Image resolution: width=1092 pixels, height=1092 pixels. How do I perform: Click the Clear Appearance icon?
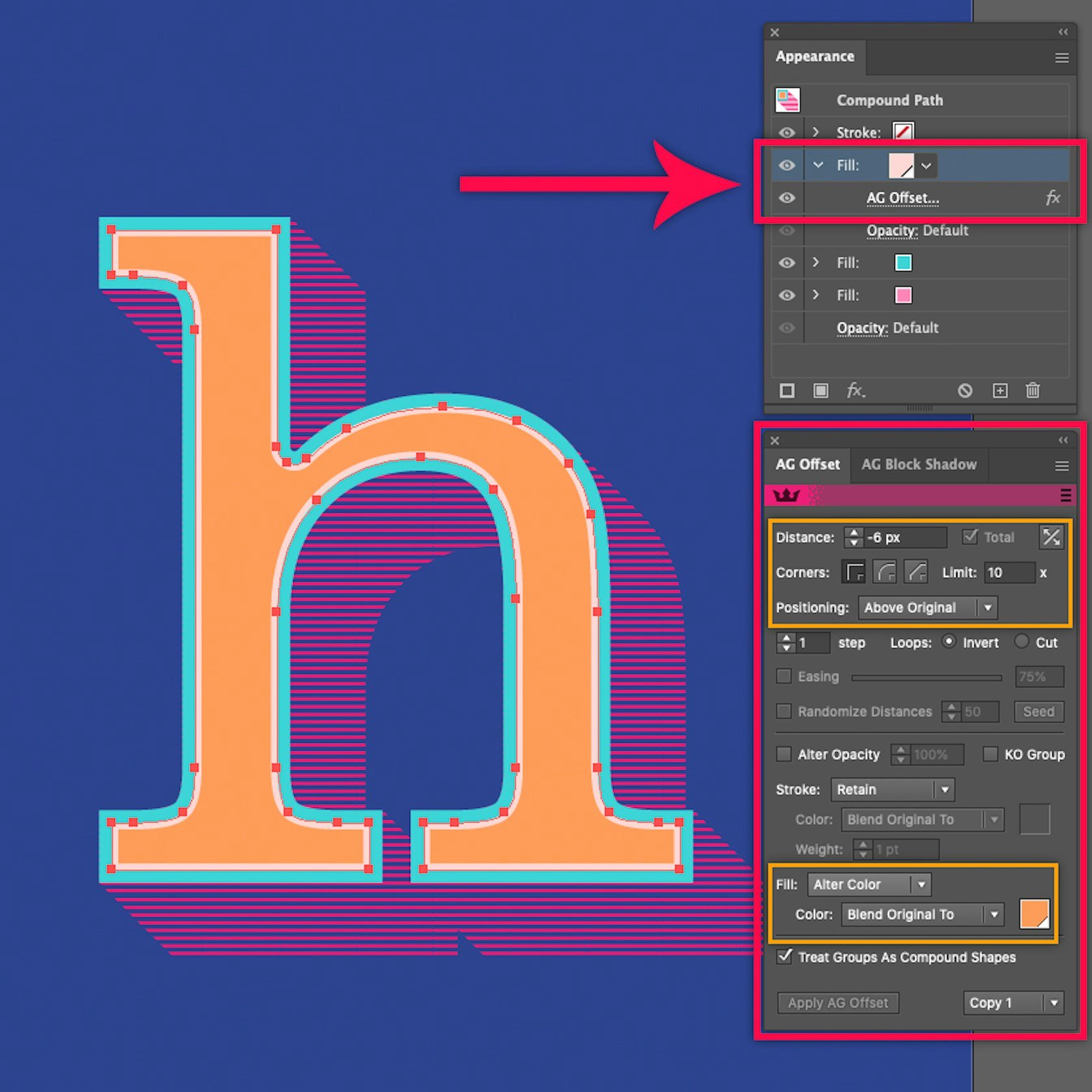click(966, 391)
